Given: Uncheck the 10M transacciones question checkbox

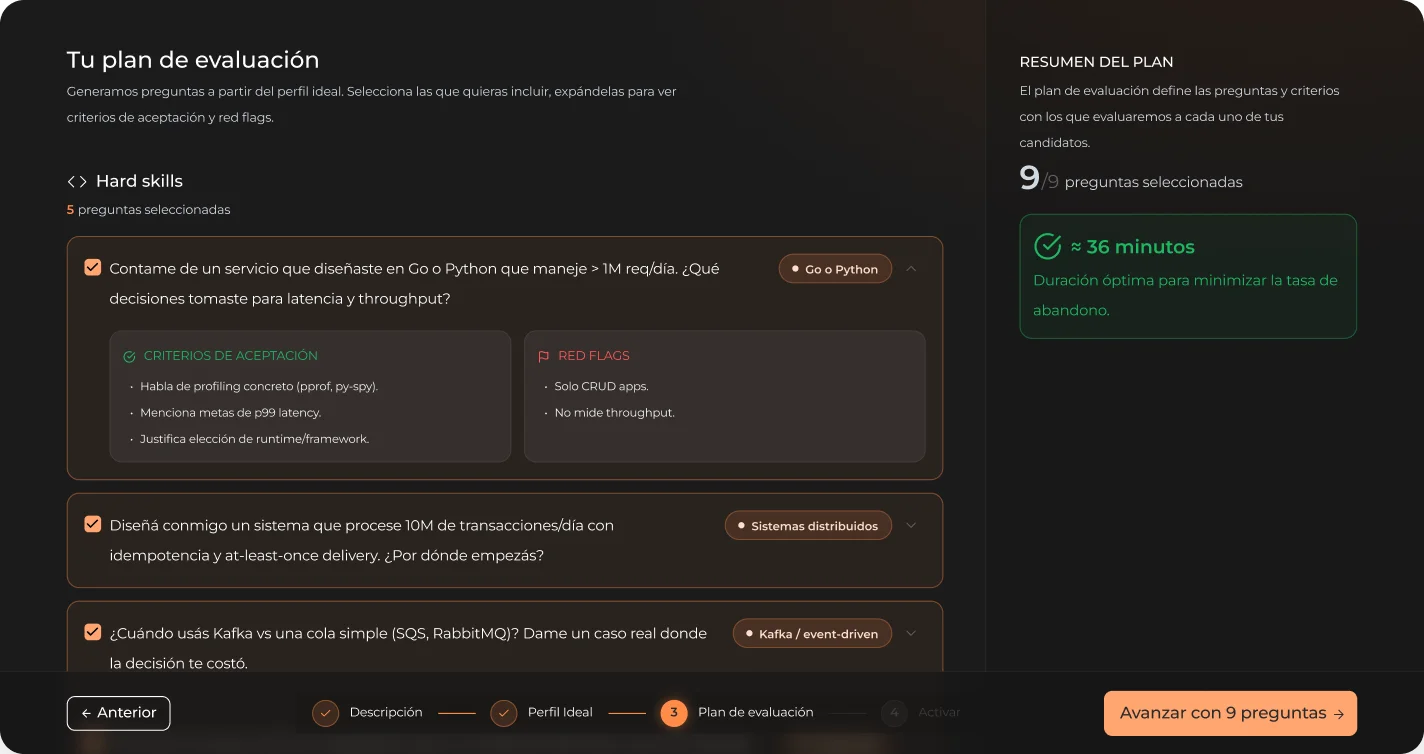Looking at the screenshot, I should coord(93,524).
